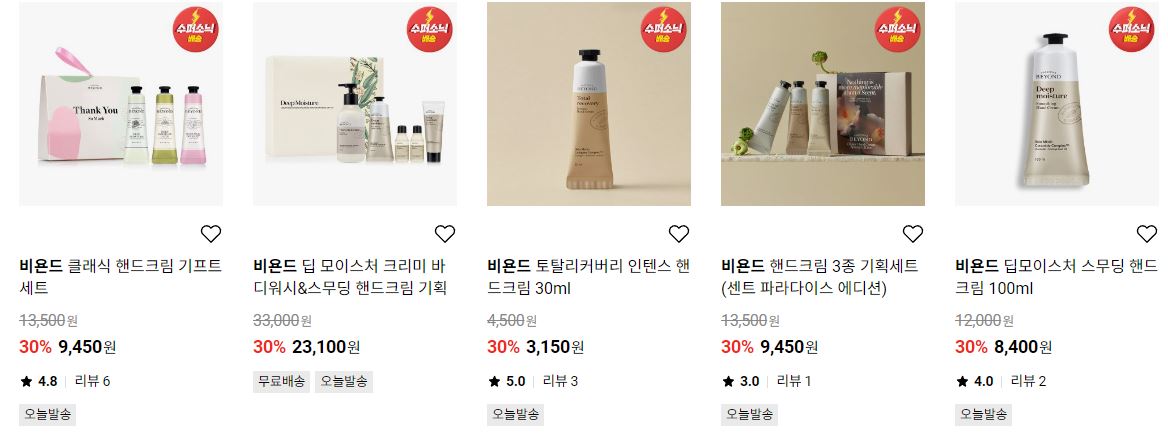Screen dimensions: 1168x436
Task: Click 슈퍼소닉 배송 badge on Deep Moisture set image
Action: [430, 29]
